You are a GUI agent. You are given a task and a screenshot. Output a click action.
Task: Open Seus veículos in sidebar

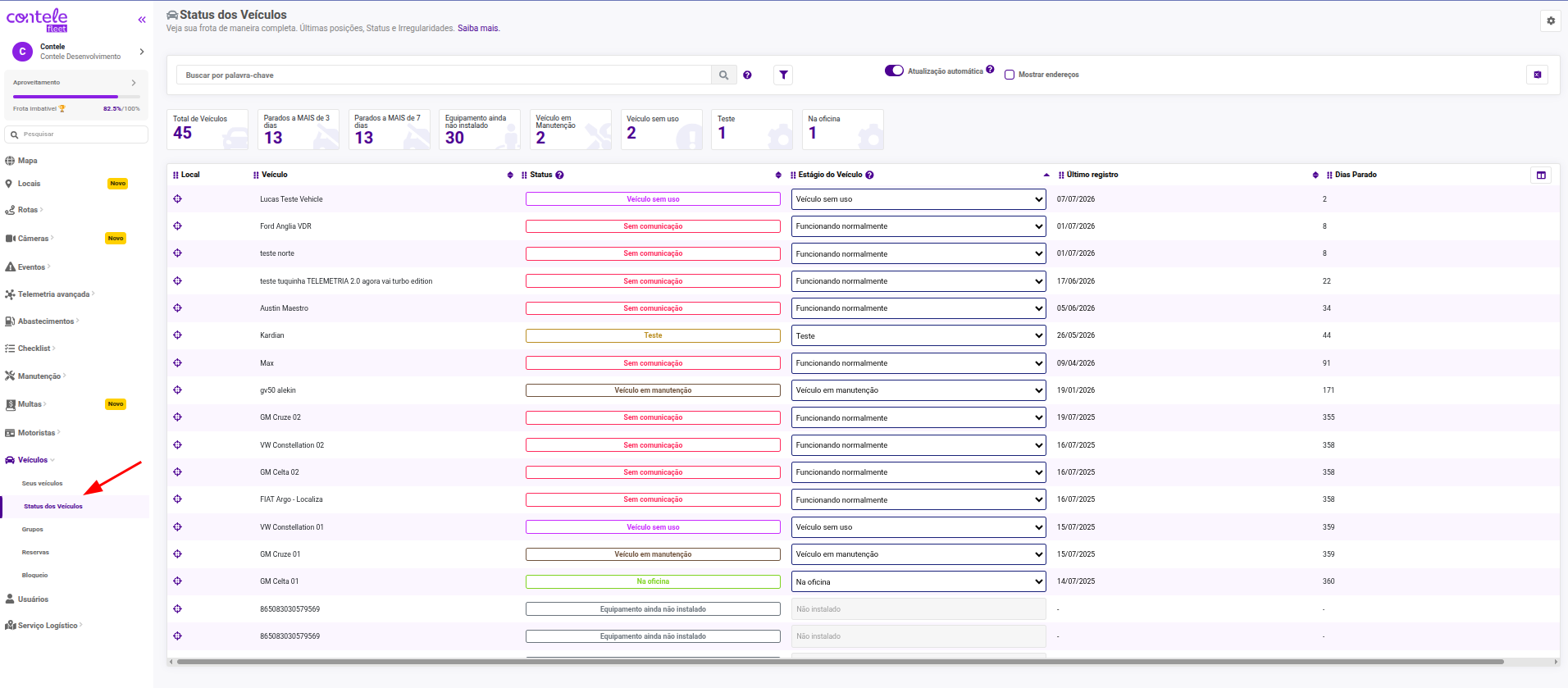(42, 484)
